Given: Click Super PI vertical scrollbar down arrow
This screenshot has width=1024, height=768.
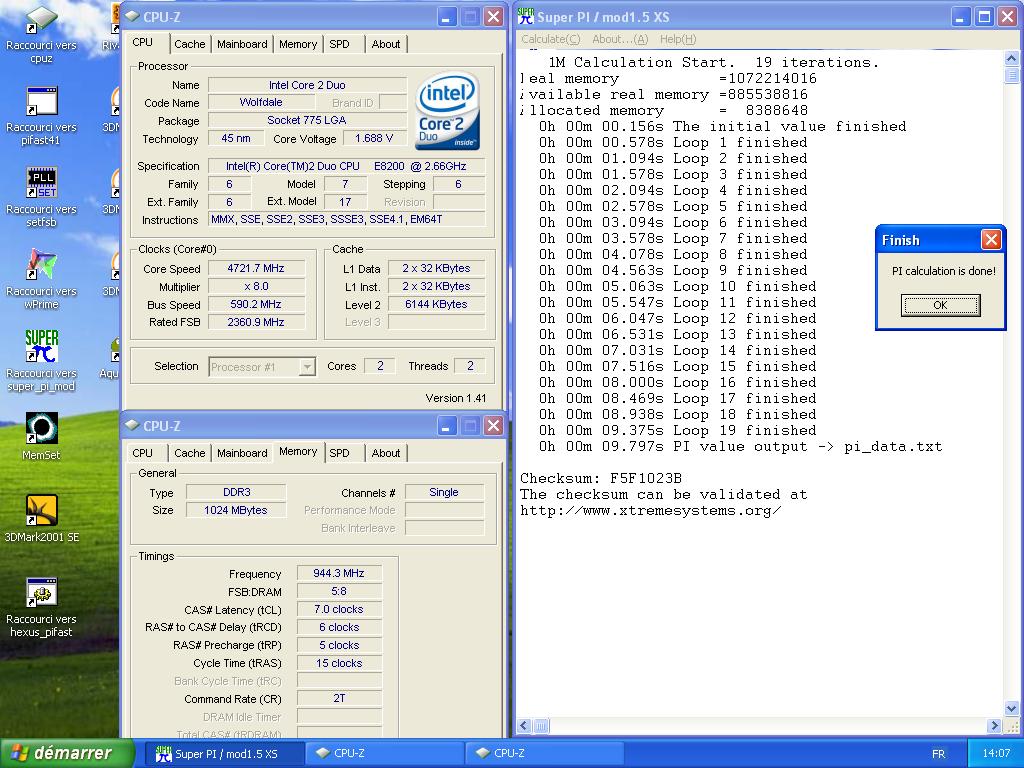Looking at the screenshot, I should (x=1011, y=708).
